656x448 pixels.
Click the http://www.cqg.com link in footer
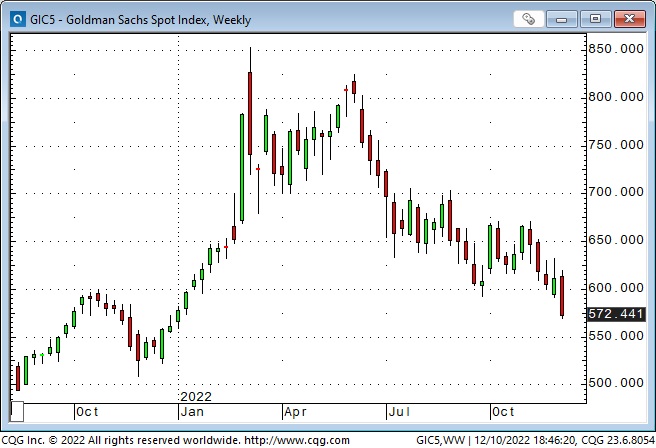pos(297,440)
